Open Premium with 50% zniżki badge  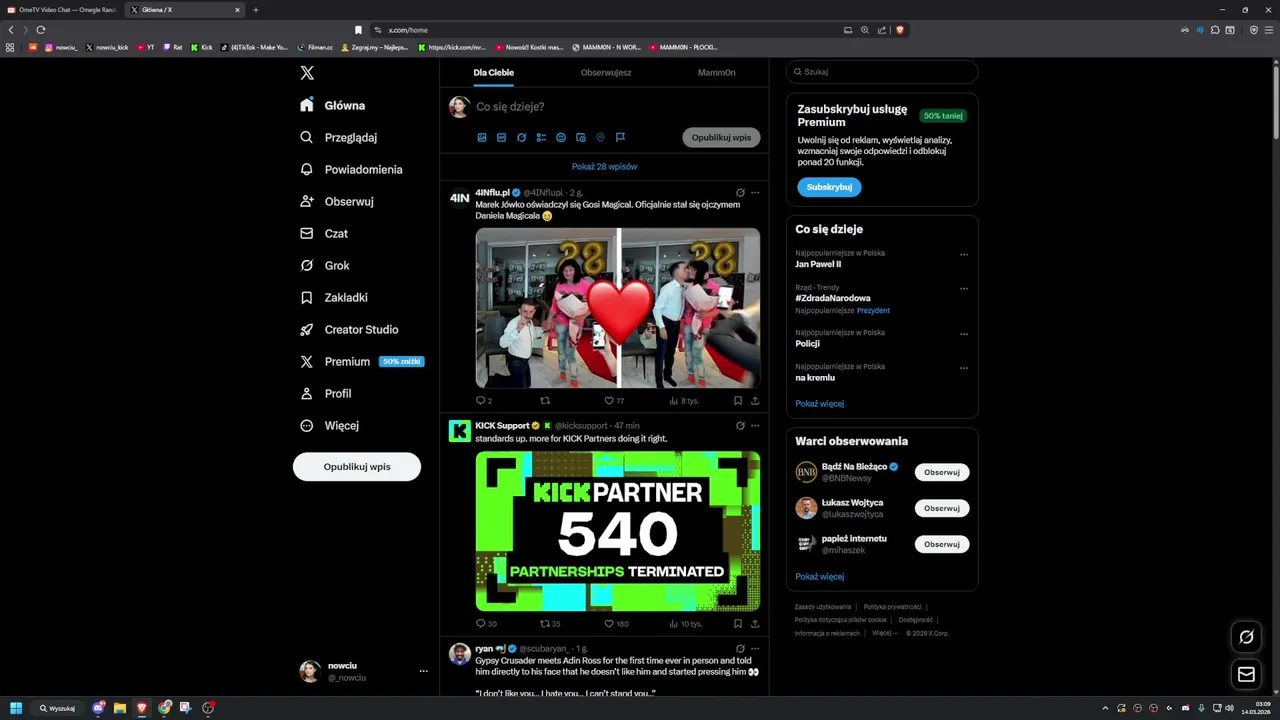(362, 361)
